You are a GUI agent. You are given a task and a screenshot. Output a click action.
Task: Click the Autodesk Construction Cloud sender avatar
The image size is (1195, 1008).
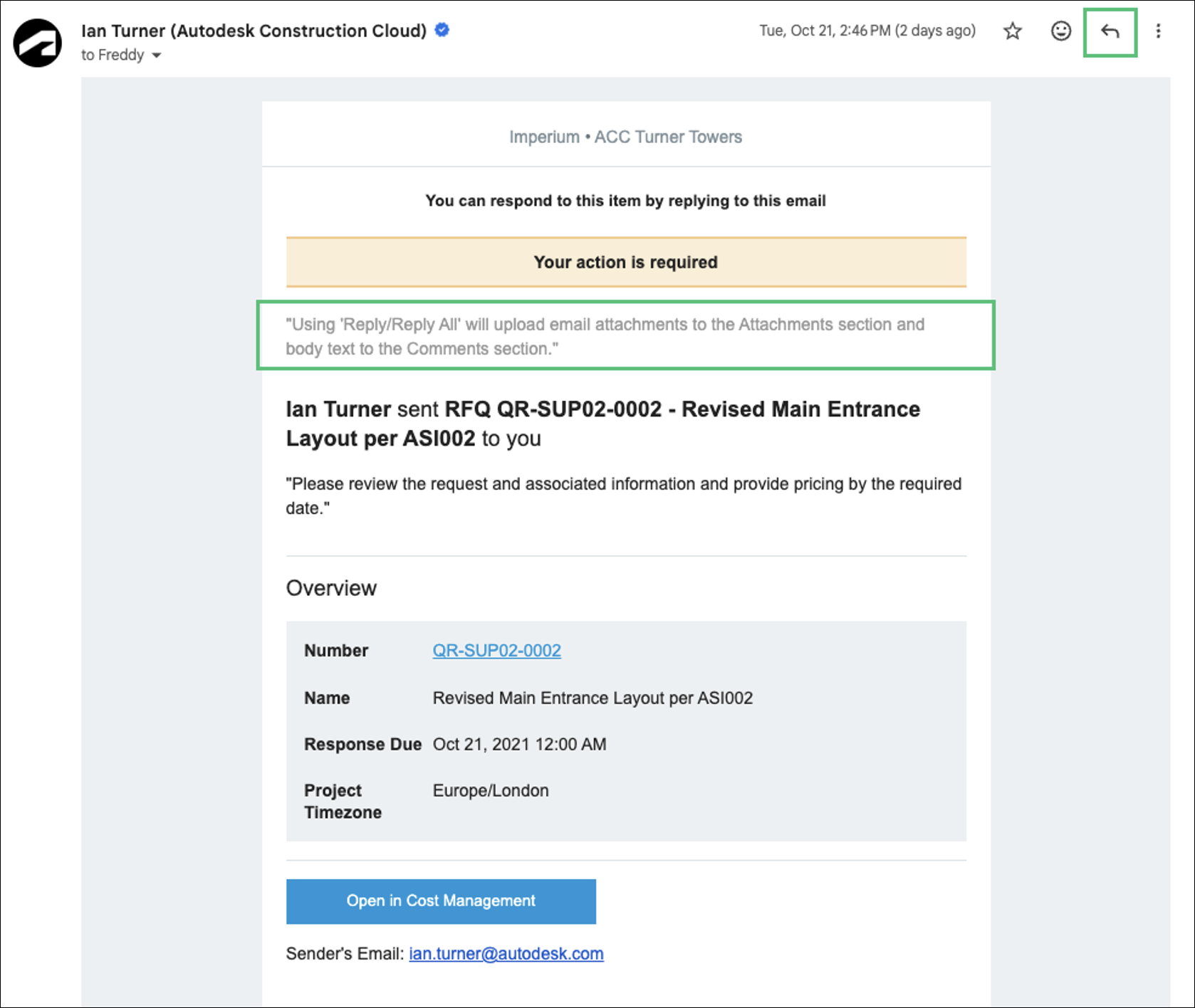(x=36, y=41)
